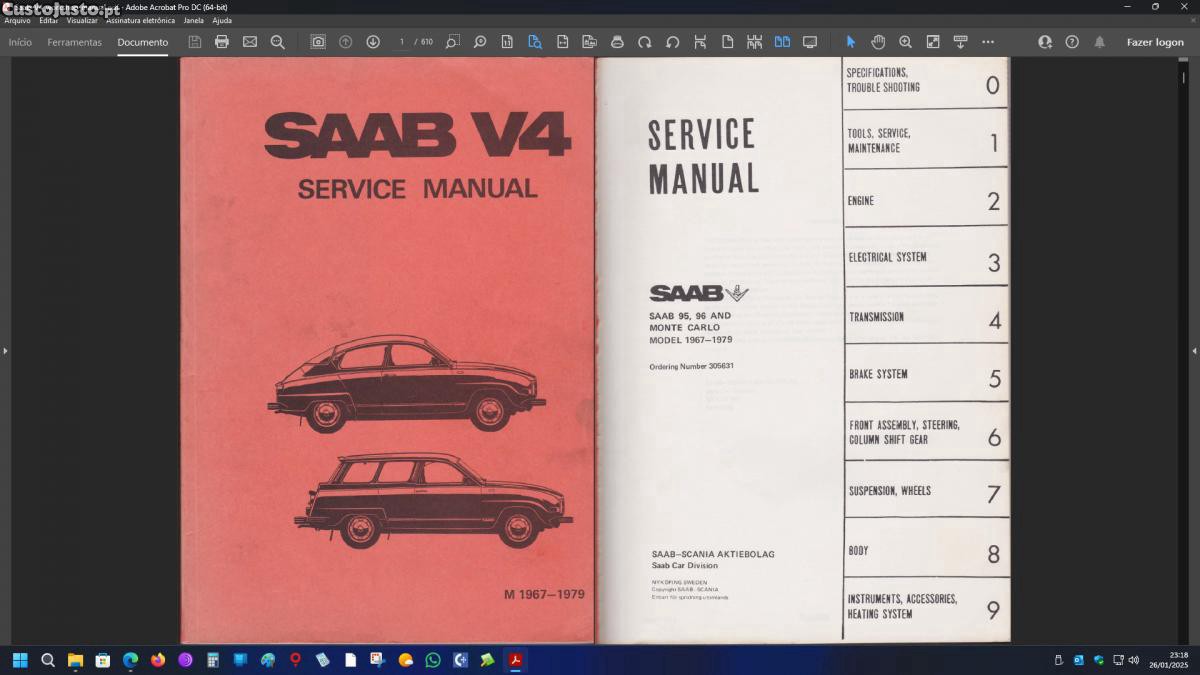Open the Arquivo menu
The image size is (1200, 675).
point(17,20)
